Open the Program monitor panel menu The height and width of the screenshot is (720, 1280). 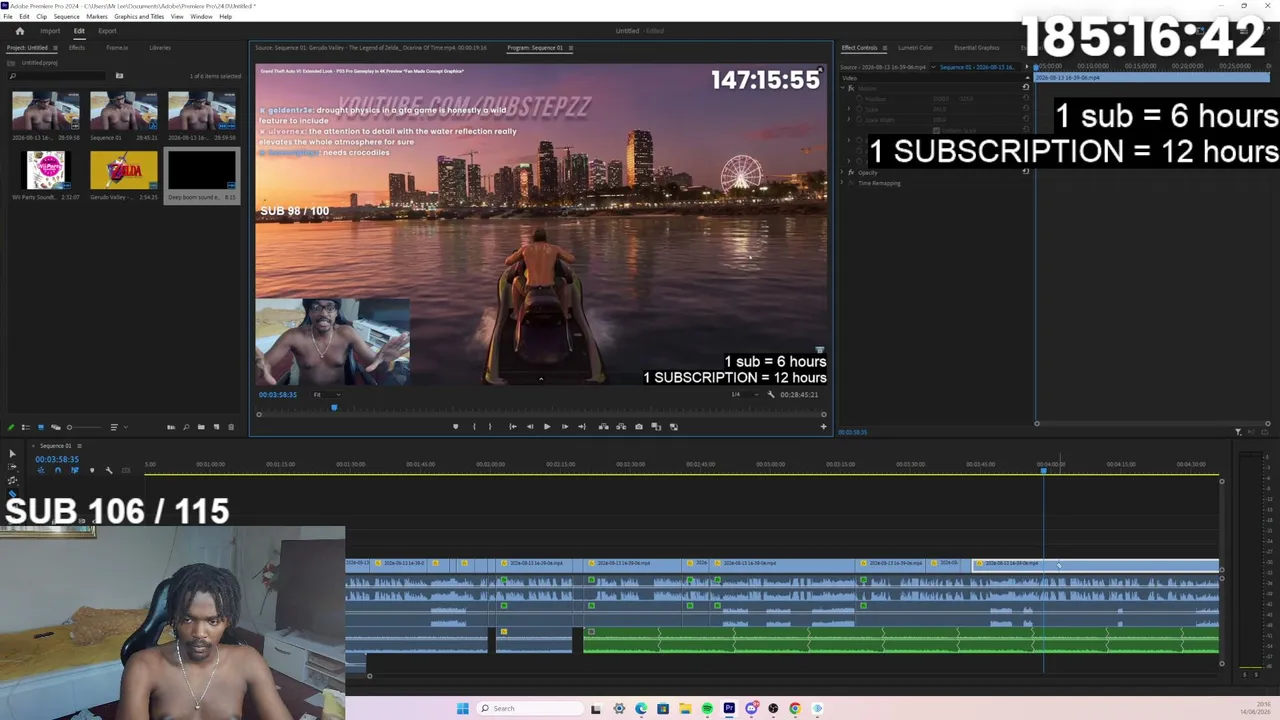(571, 48)
